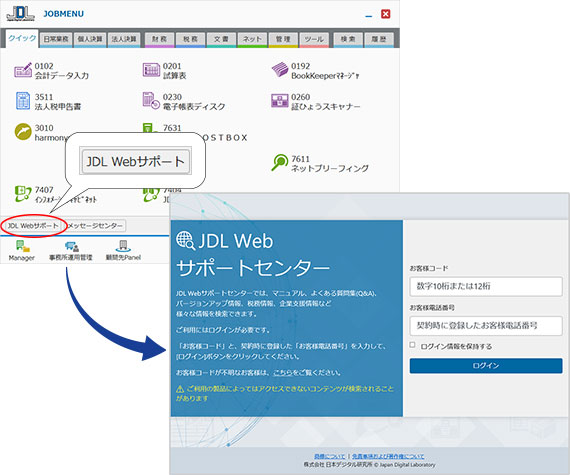Image resolution: width=570 pixels, height=475 pixels.
Task: Focus the お客様電話番号 input field
Action: point(486,326)
